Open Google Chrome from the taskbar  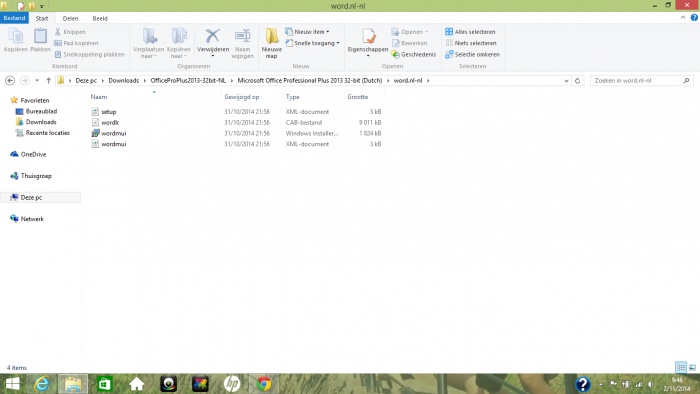tap(263, 384)
